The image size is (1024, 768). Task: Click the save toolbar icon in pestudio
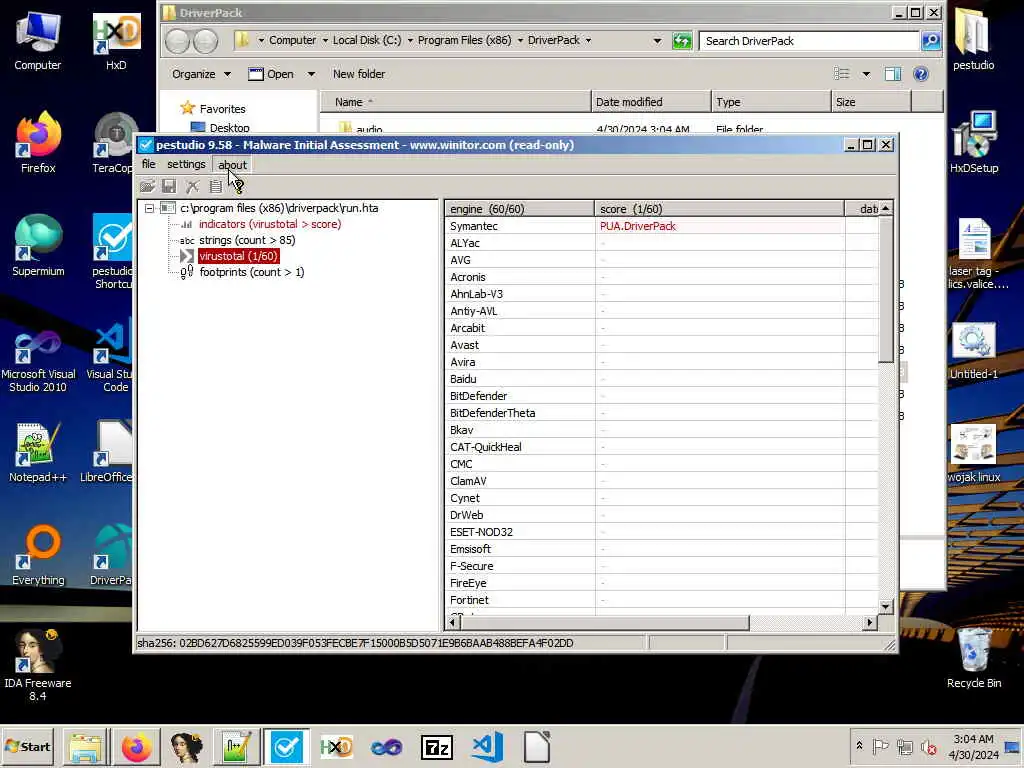(169, 186)
